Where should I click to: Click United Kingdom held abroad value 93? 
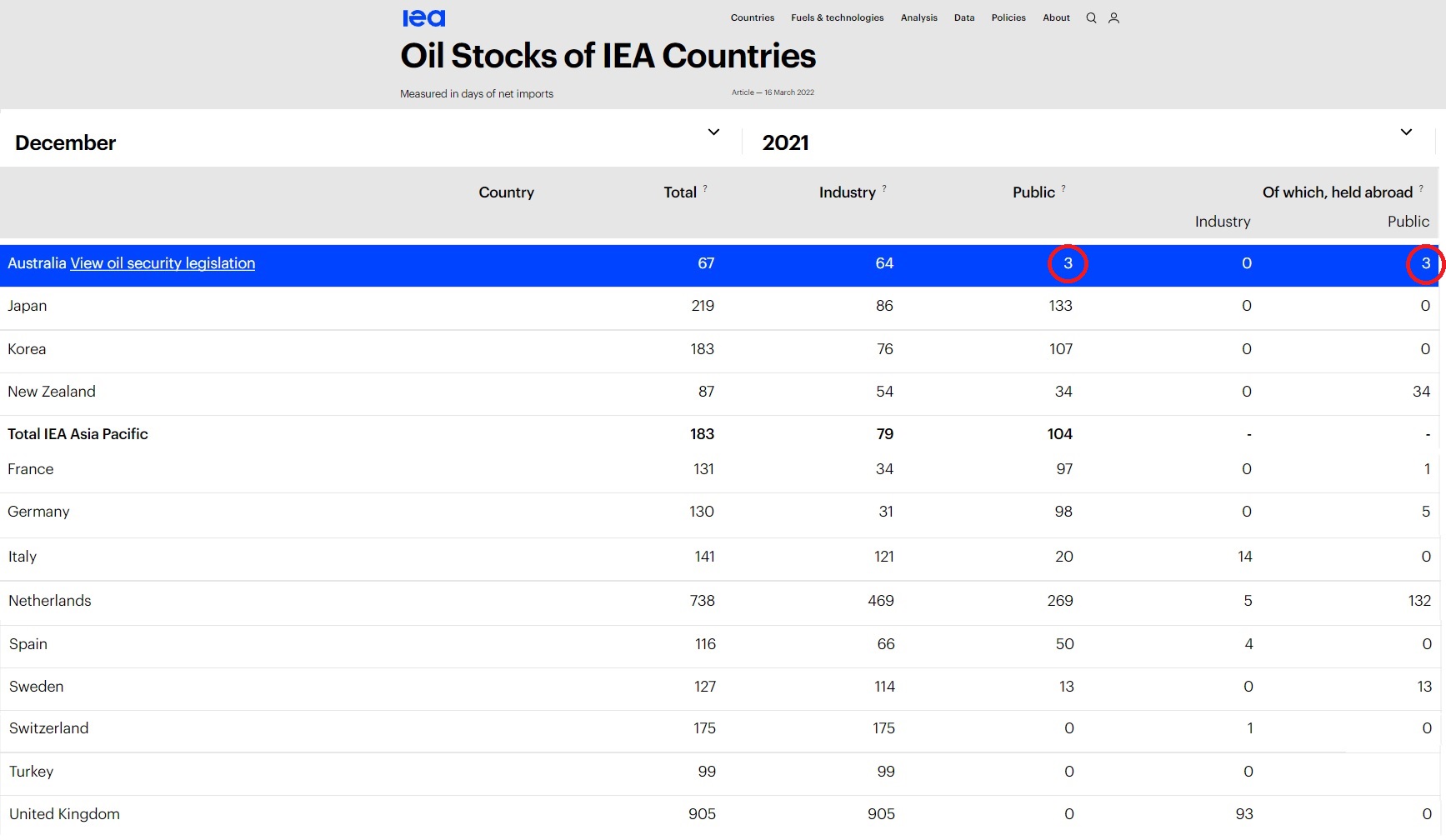click(x=1244, y=814)
